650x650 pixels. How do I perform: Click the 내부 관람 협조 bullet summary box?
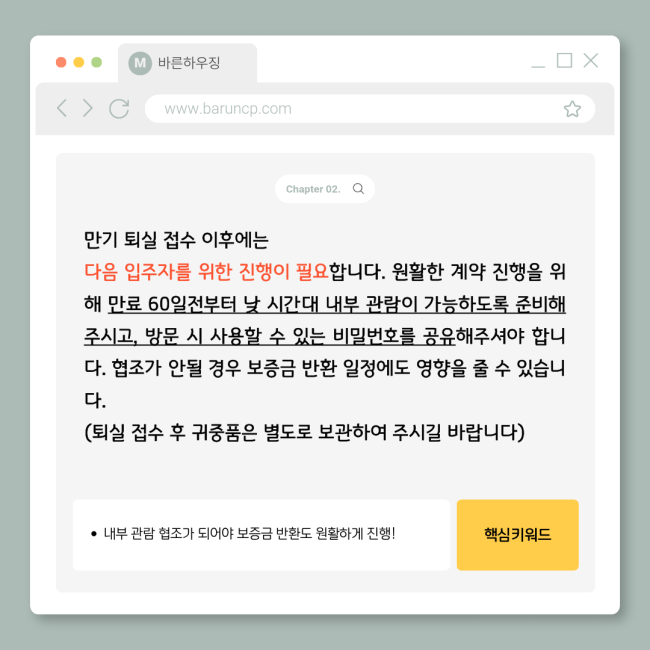[261, 535]
